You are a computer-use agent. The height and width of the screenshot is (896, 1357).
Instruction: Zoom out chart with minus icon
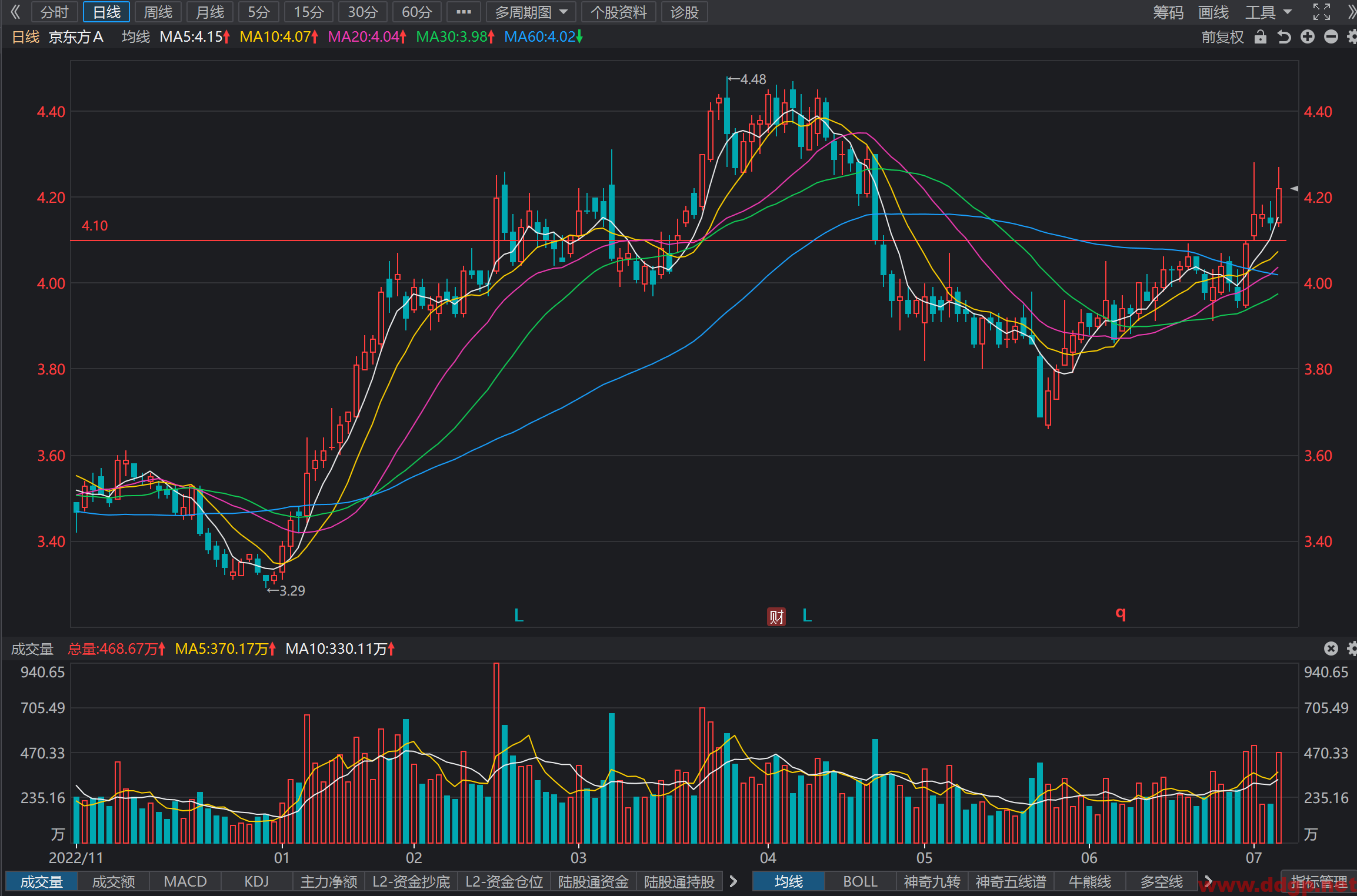1331,37
